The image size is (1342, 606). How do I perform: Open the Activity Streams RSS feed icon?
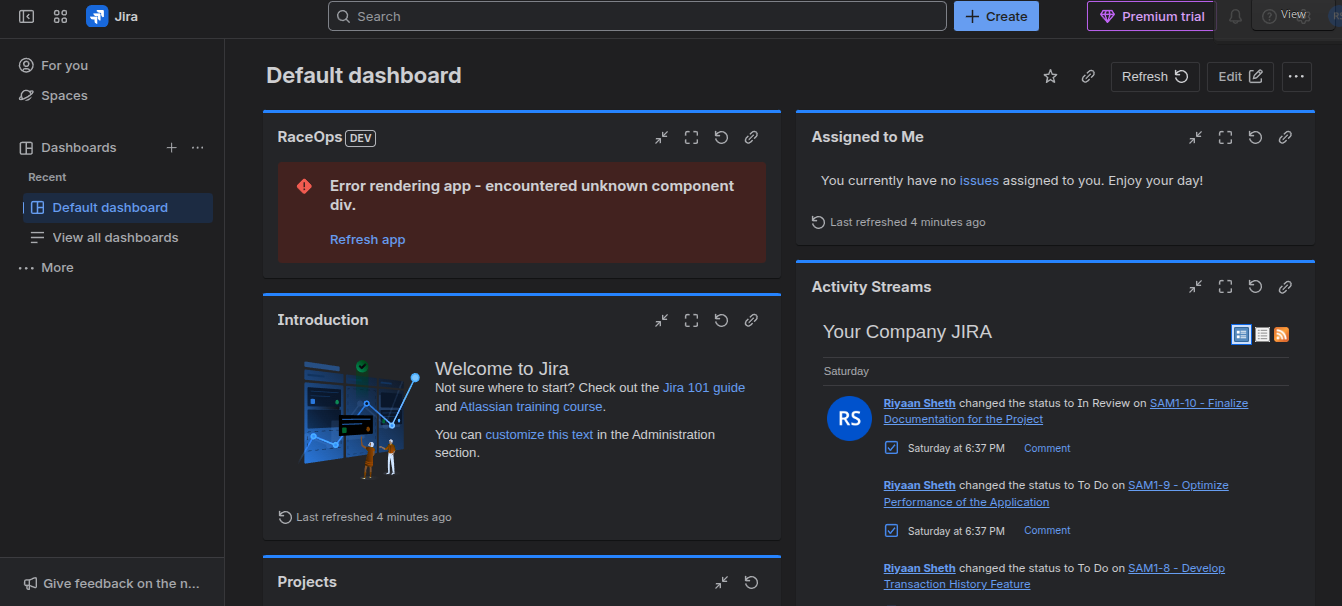(1281, 334)
